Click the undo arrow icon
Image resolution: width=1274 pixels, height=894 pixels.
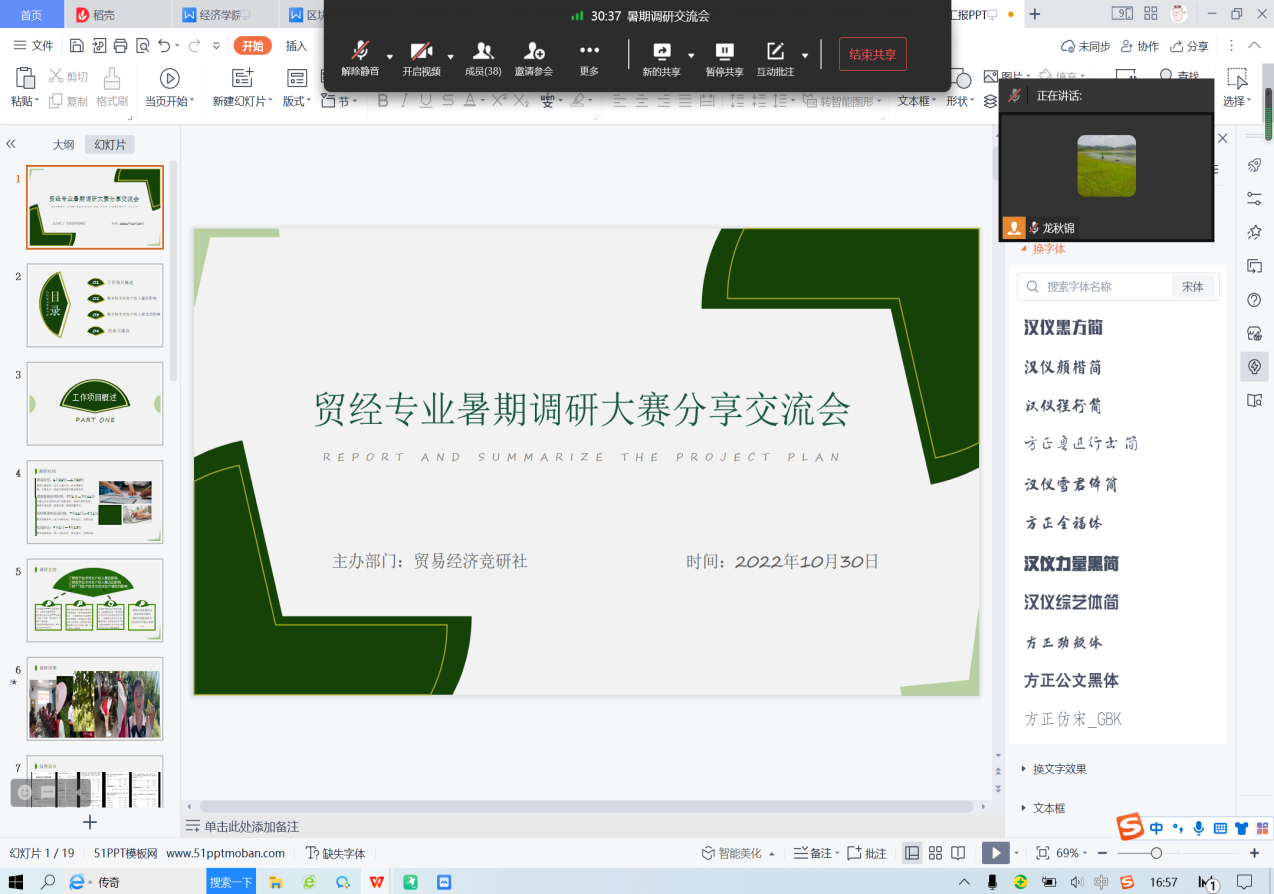164,46
